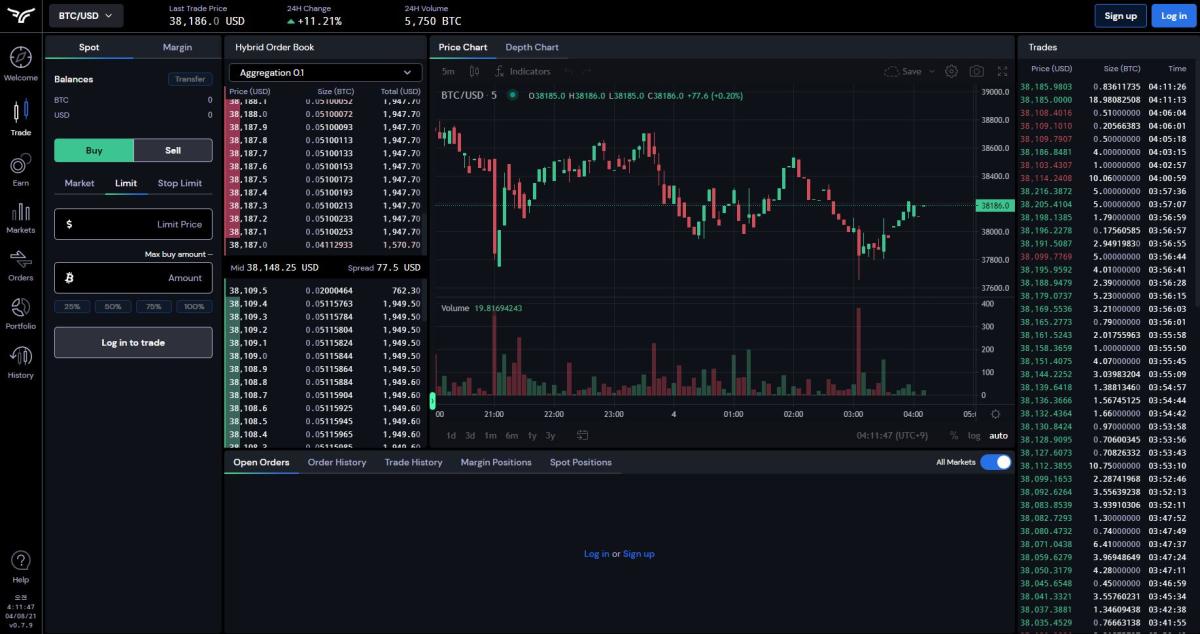
Task: Click the Limit Price input field
Action: coord(133,224)
